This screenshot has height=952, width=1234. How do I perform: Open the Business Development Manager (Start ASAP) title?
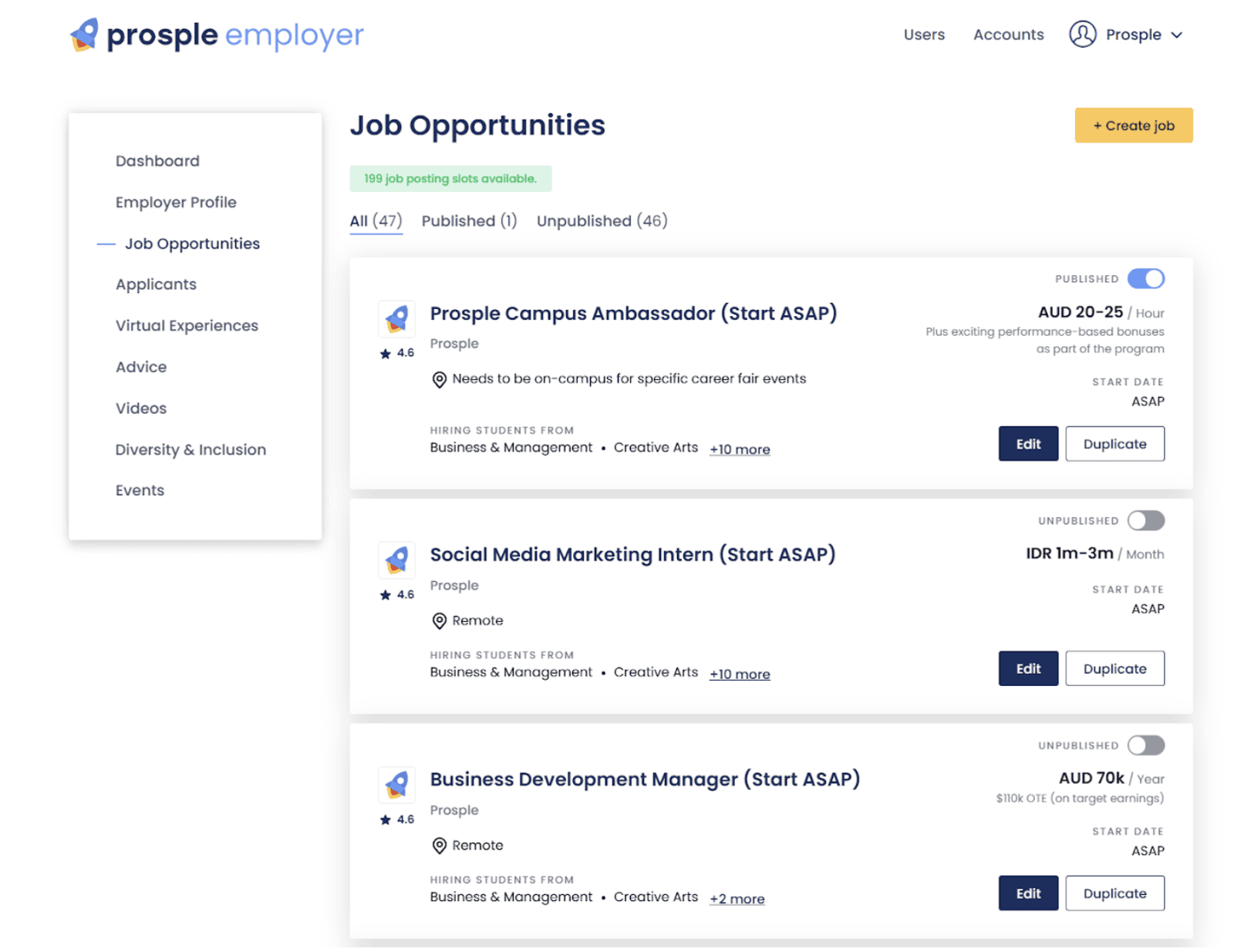(x=645, y=779)
